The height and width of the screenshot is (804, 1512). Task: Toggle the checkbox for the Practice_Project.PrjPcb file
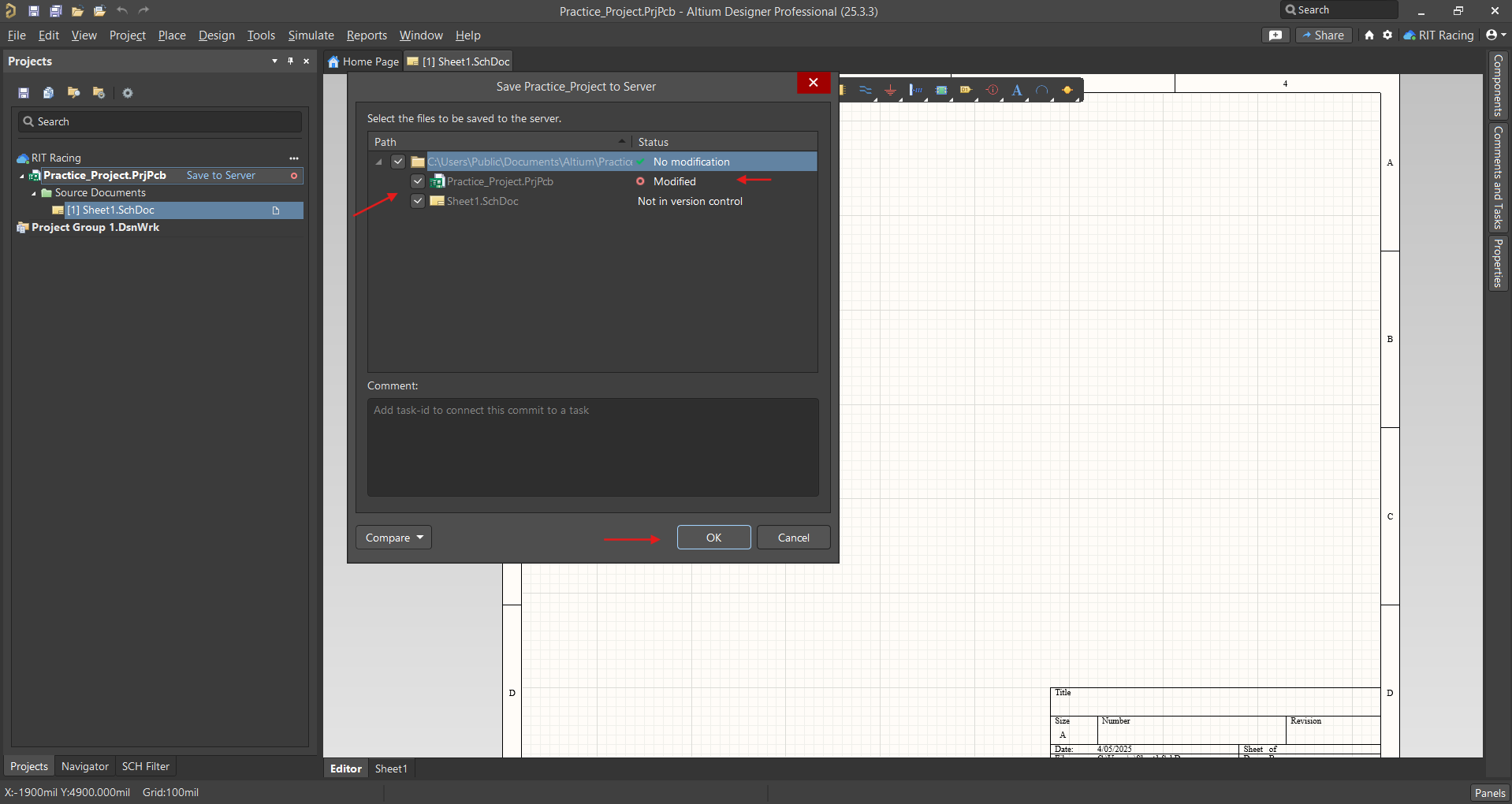click(x=418, y=181)
